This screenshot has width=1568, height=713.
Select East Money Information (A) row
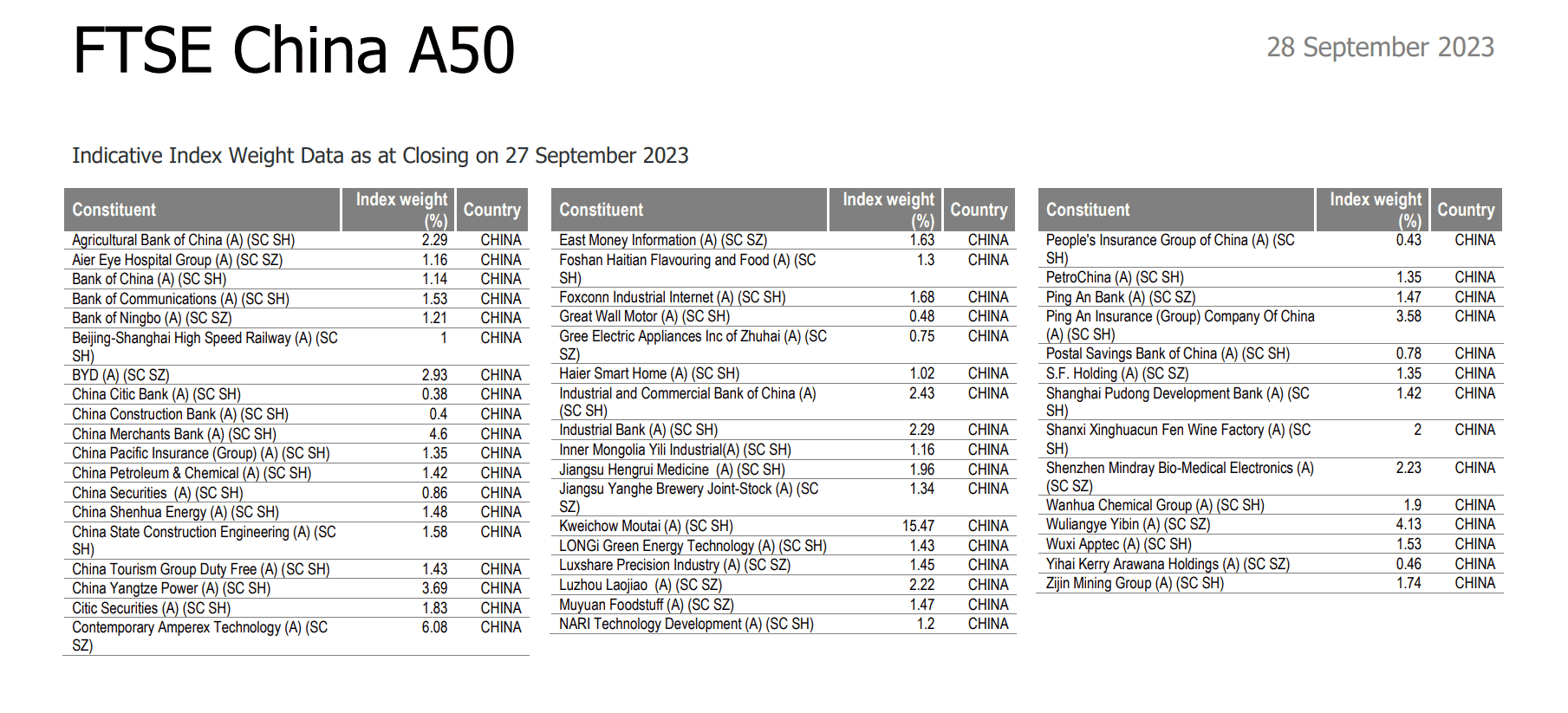point(784,240)
